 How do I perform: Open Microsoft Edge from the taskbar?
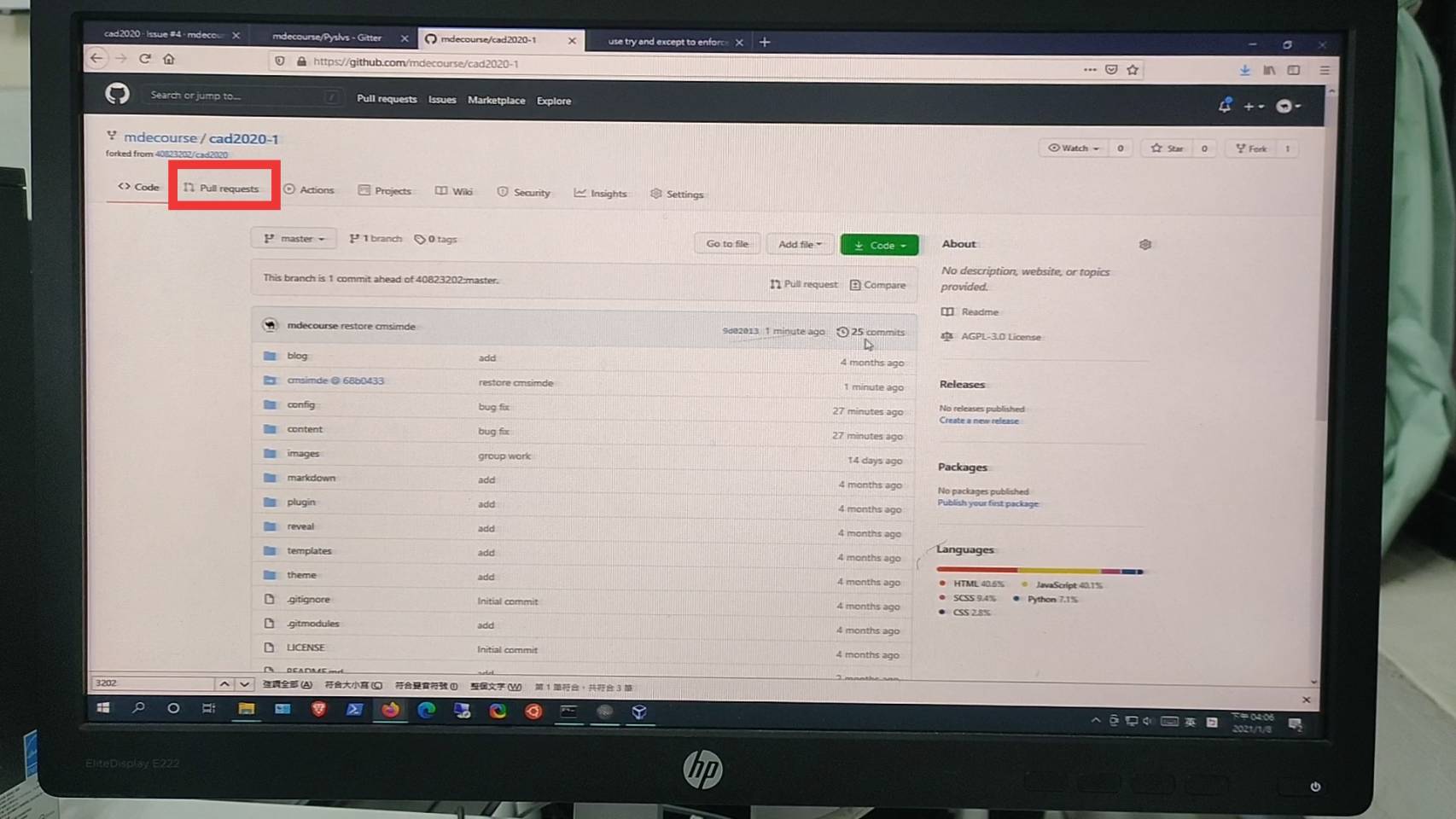point(426,711)
